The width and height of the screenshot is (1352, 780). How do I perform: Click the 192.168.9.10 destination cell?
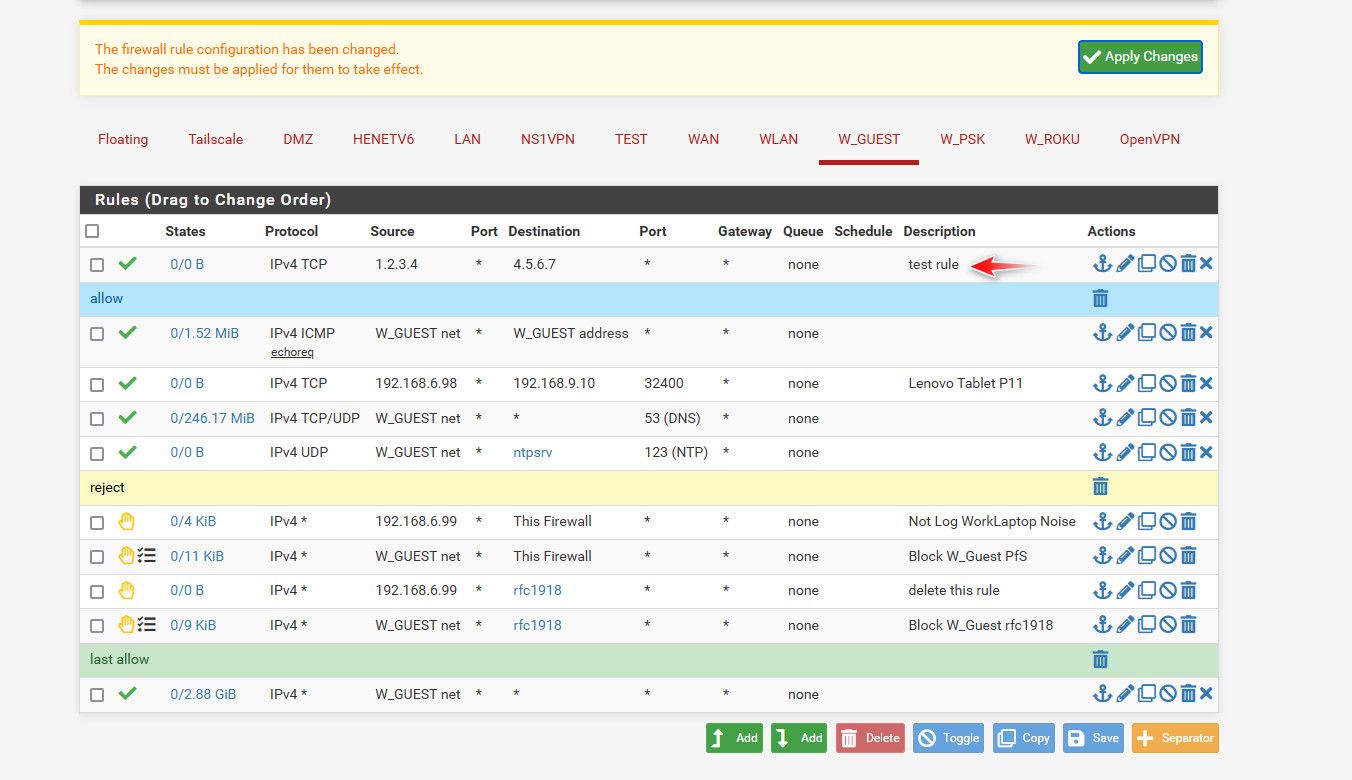click(x=554, y=383)
